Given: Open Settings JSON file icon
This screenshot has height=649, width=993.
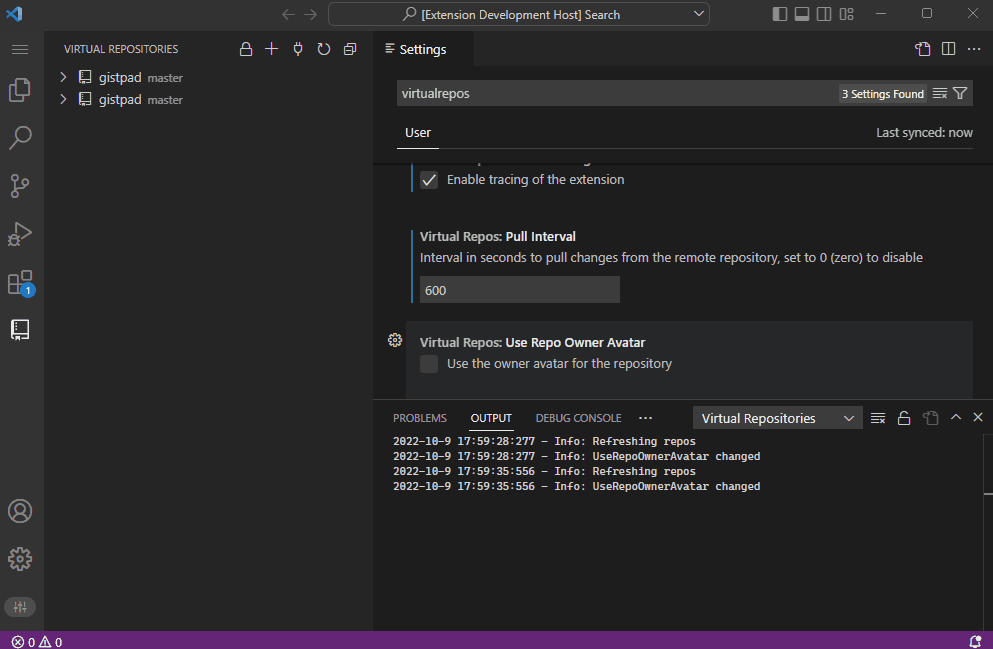Looking at the screenshot, I should pyautogui.click(x=923, y=49).
